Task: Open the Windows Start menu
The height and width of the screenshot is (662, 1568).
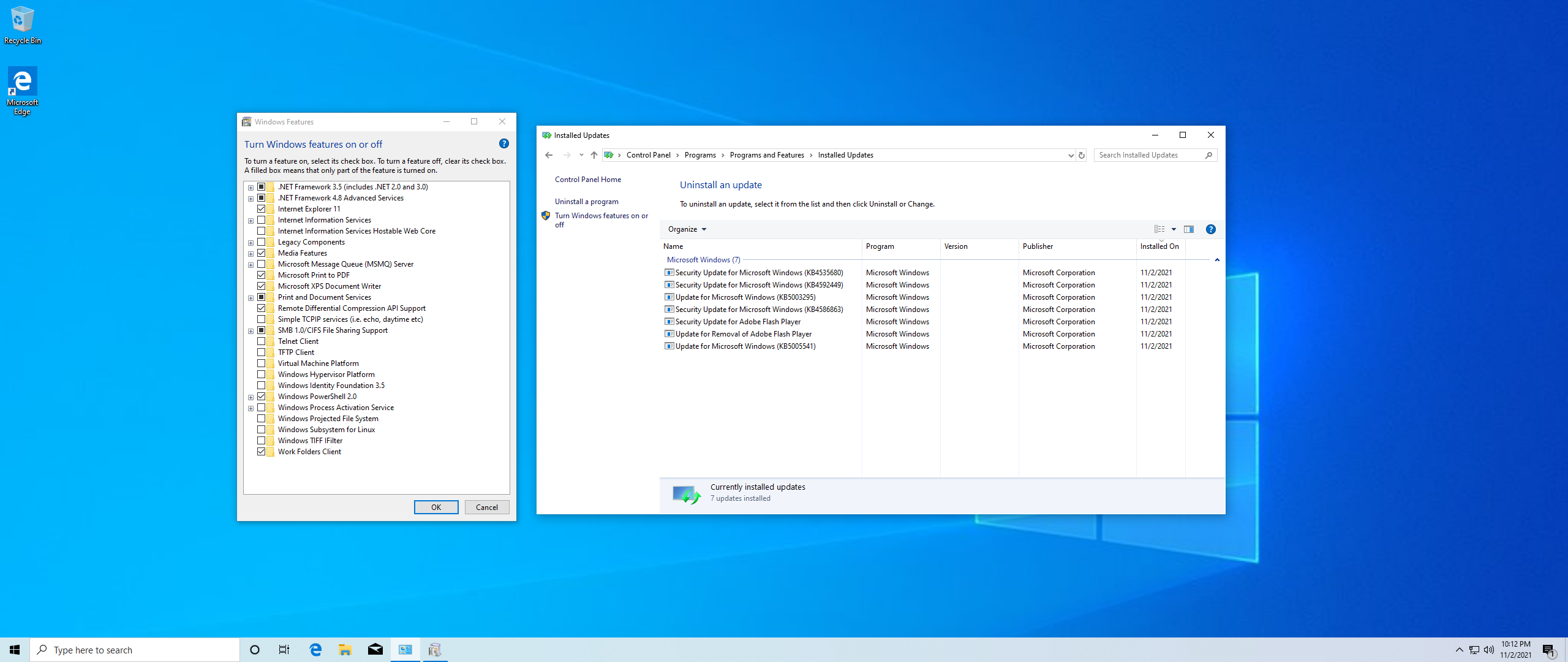Action: click(15, 650)
